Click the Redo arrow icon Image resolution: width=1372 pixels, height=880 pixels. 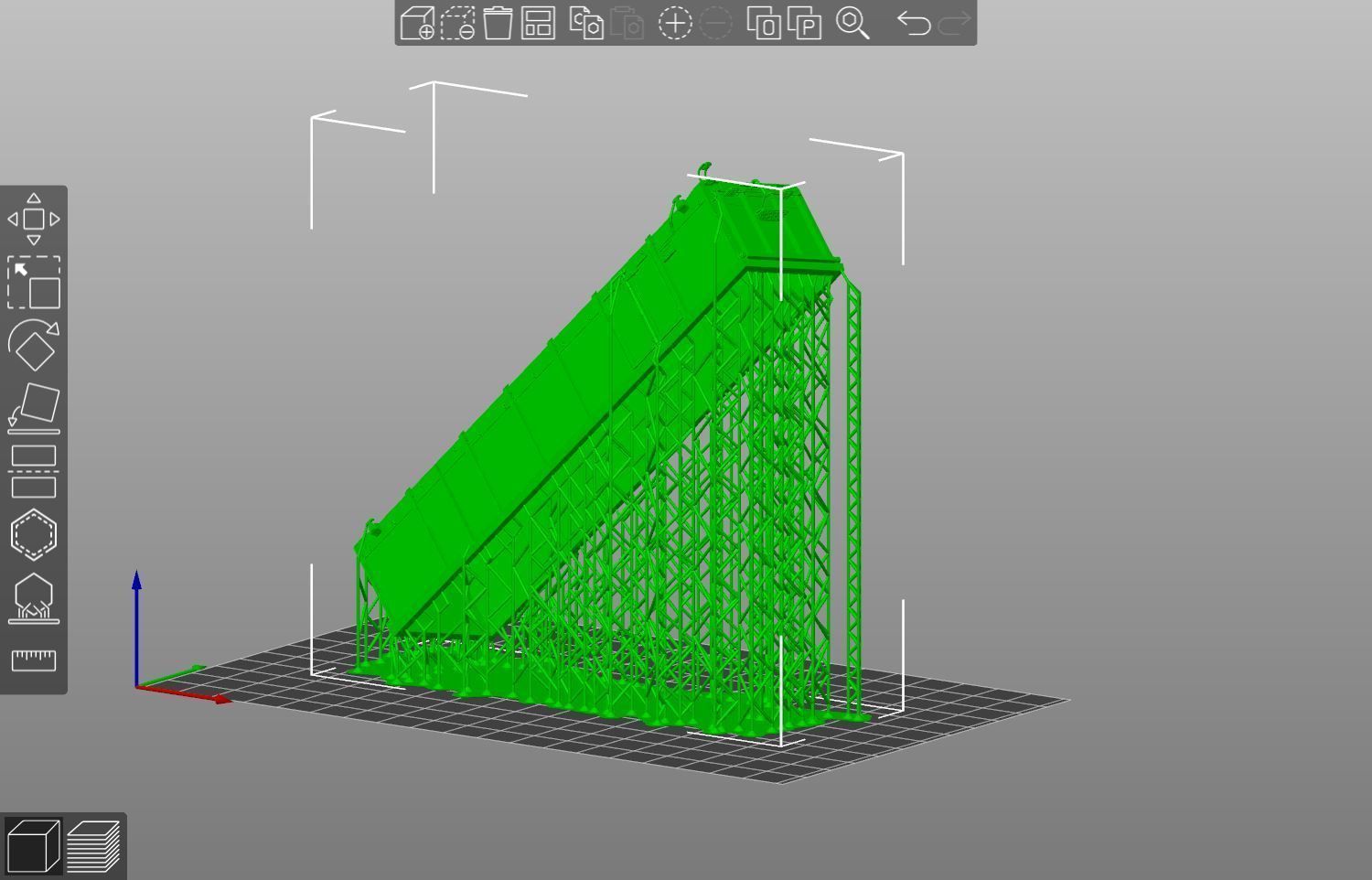click(954, 23)
